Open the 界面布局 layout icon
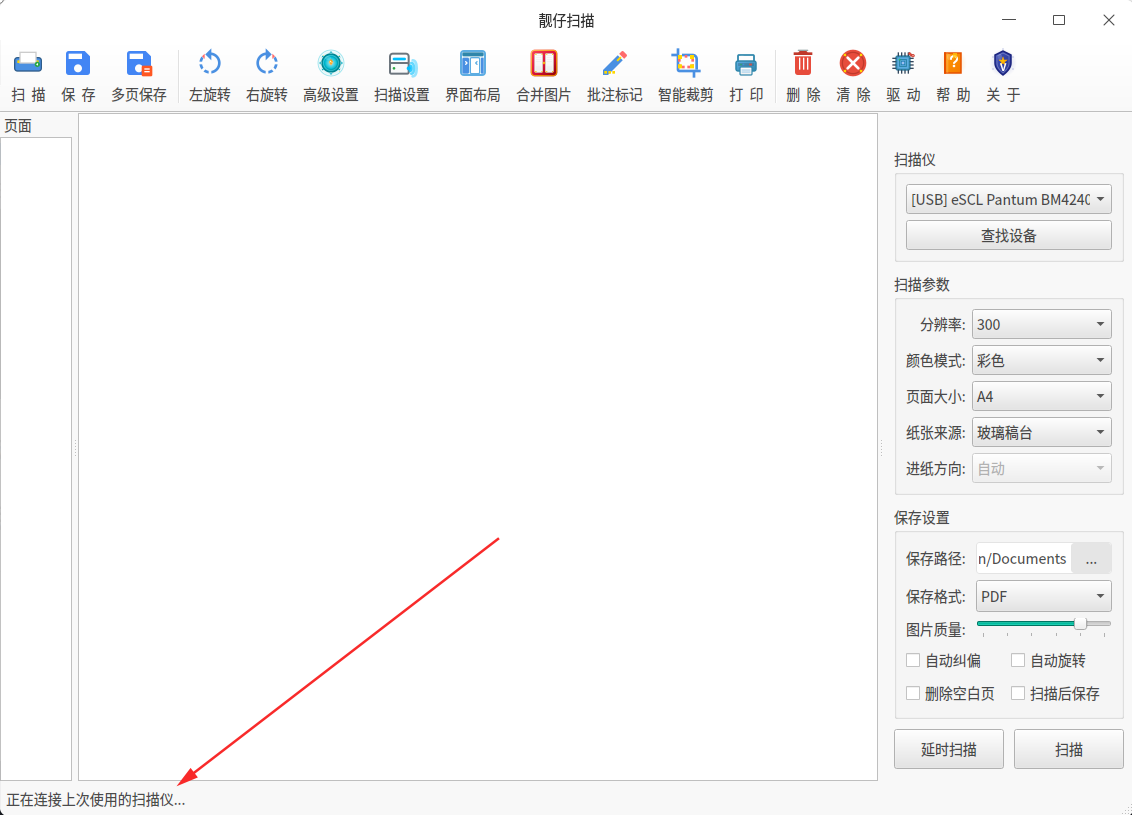Screen dimensions: 1132x815 (473, 64)
